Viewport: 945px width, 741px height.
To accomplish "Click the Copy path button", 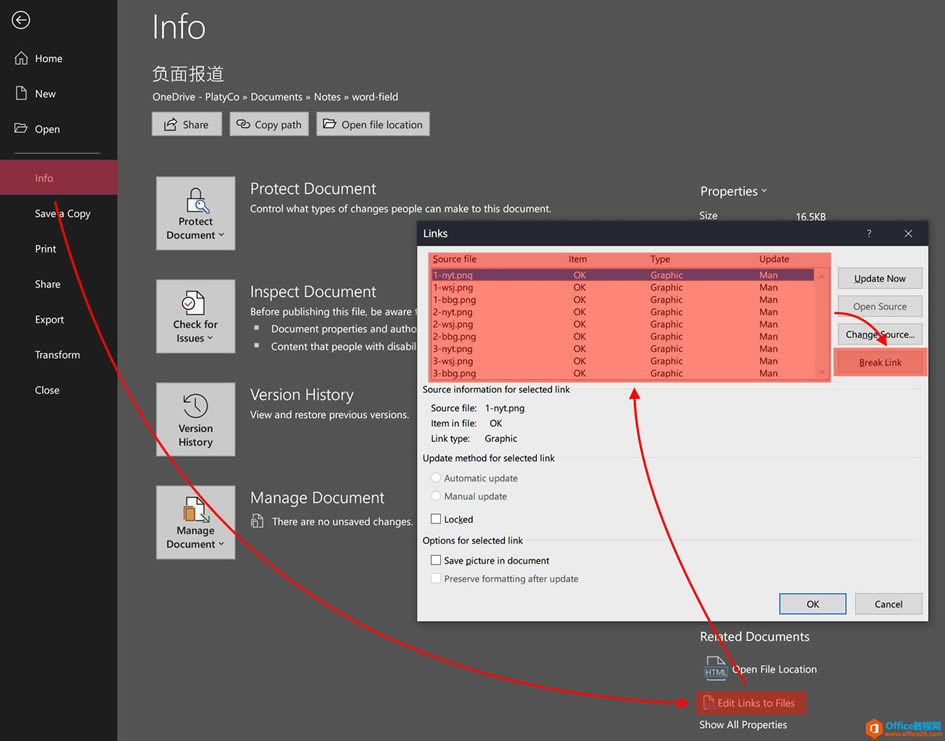I will 268,124.
